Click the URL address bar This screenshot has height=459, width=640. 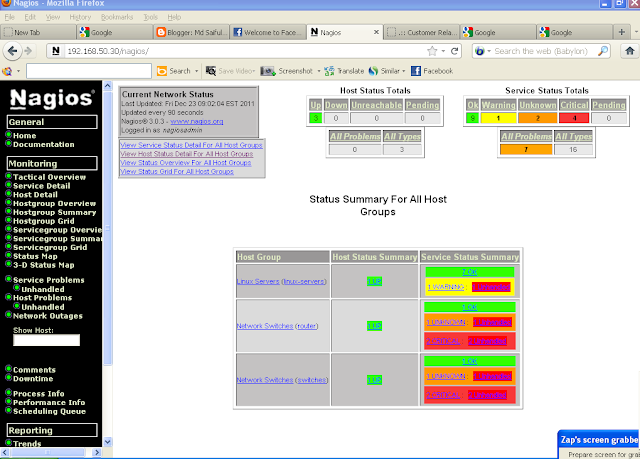tap(245, 51)
